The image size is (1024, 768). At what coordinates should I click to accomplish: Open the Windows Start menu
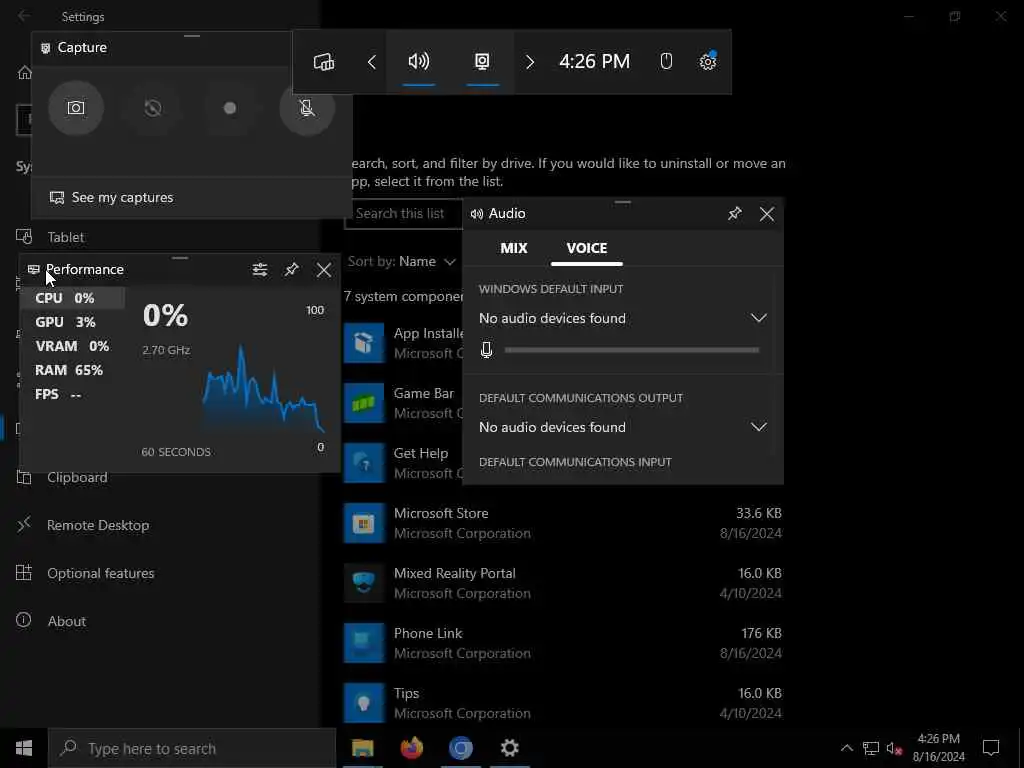pyautogui.click(x=24, y=748)
